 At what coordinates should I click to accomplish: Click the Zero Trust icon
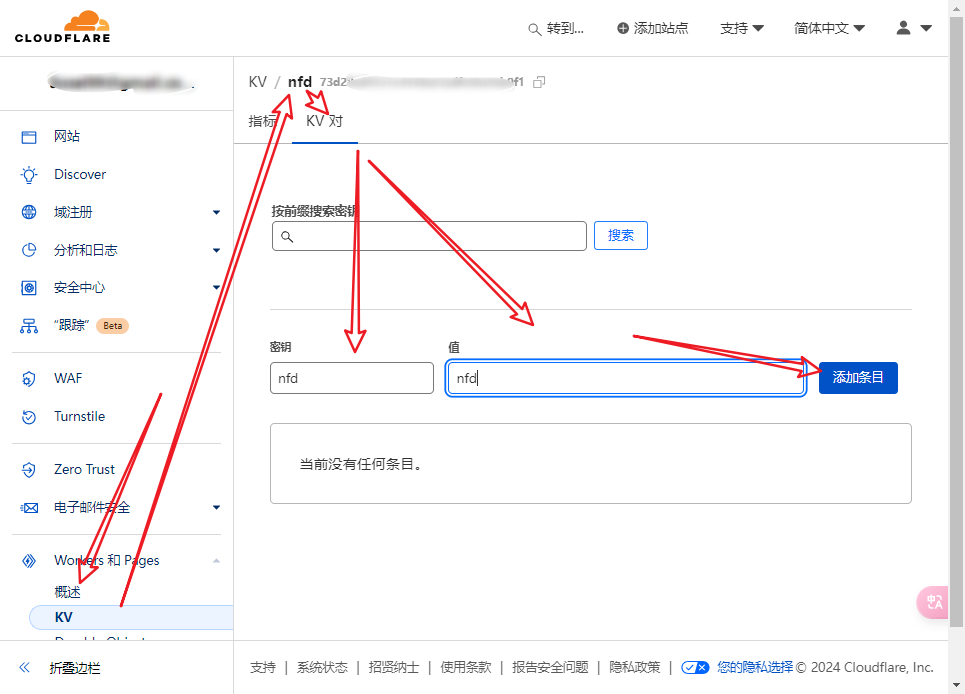coord(29,469)
